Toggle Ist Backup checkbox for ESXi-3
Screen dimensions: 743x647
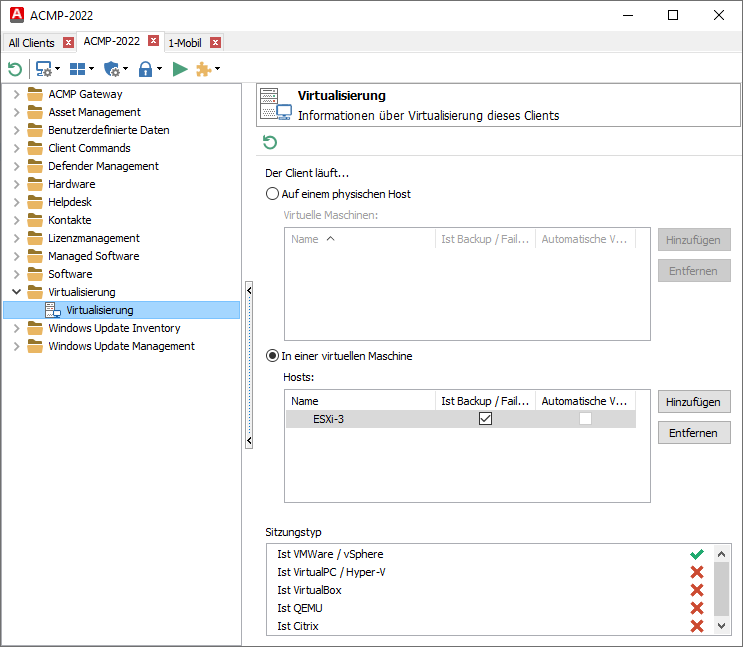click(x=485, y=419)
